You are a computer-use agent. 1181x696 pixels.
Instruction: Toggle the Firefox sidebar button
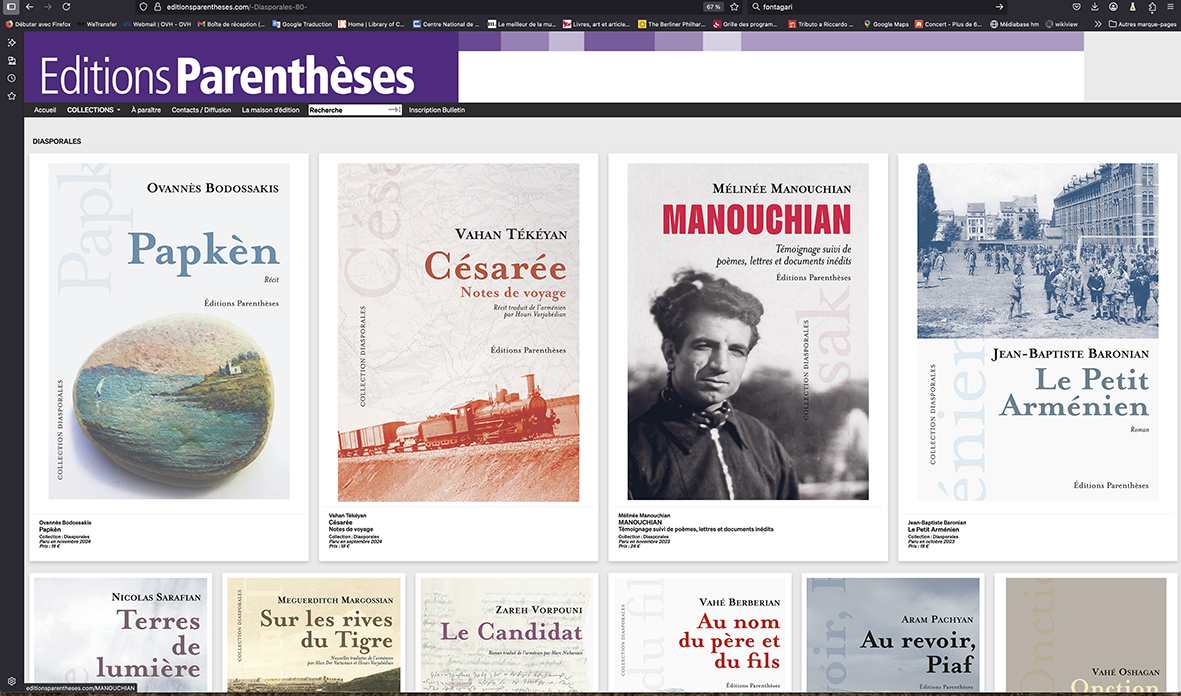point(11,7)
